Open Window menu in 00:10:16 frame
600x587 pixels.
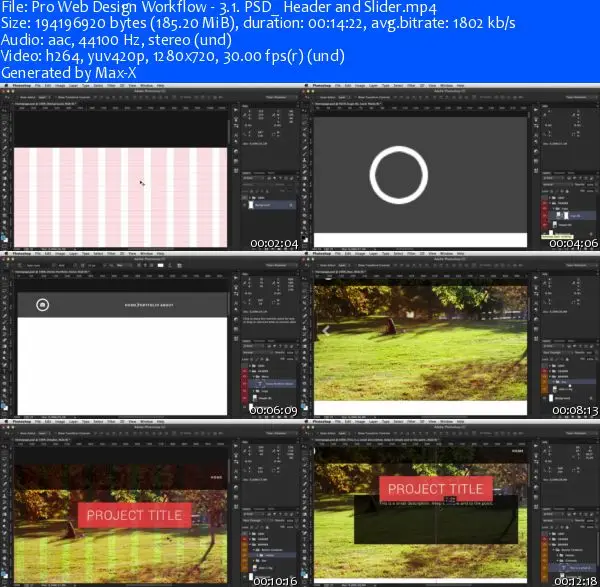point(146,422)
